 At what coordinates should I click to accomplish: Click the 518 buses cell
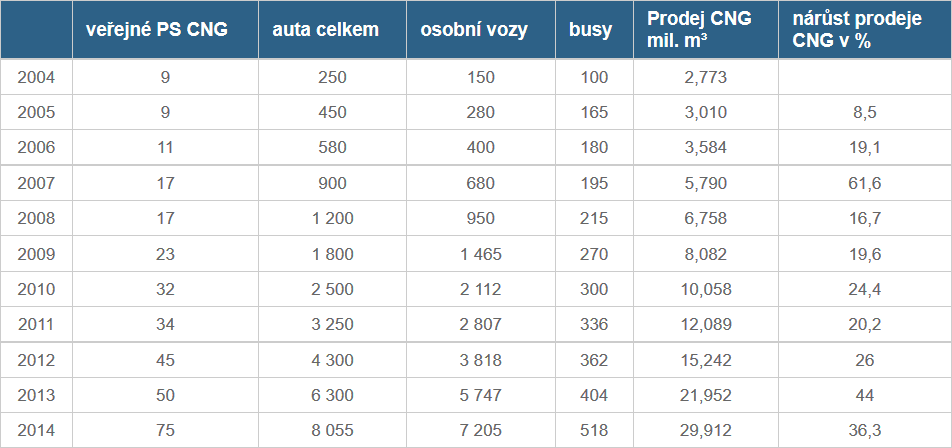click(x=594, y=431)
